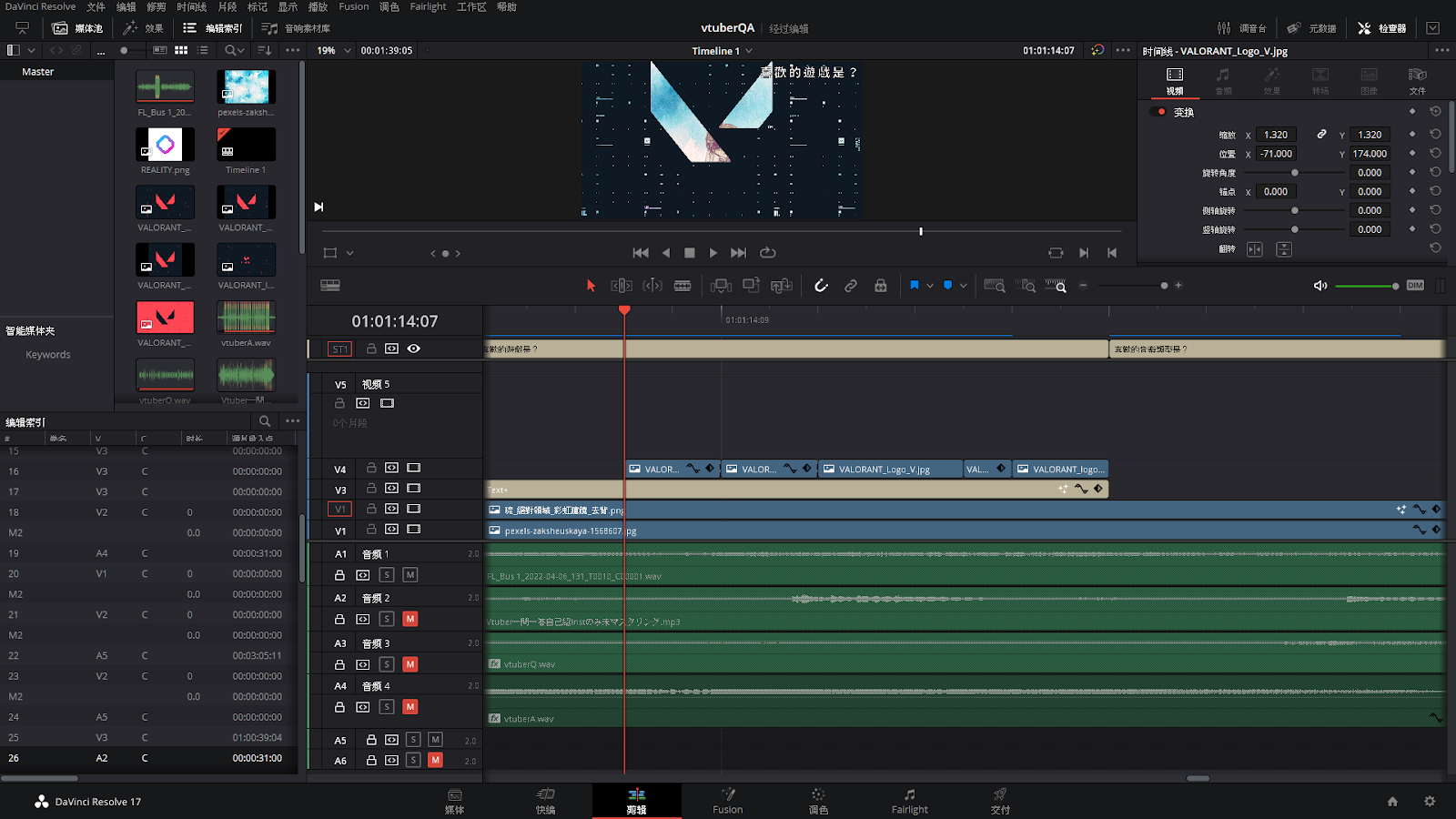The height and width of the screenshot is (819, 1456).
Task: Select the Dynamic trim mode tool
Action: 652,286
